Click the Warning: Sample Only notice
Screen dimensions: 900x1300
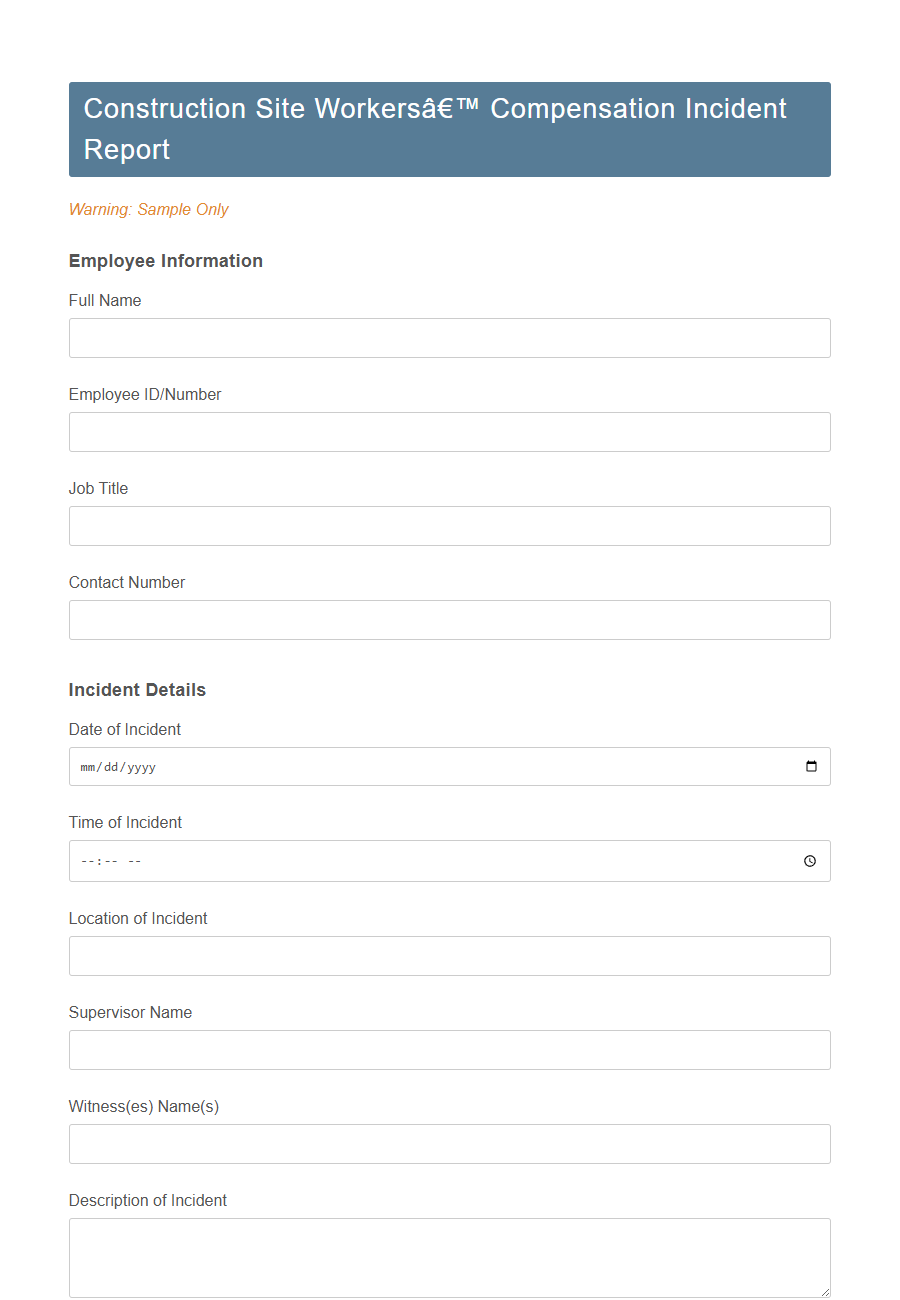[x=148, y=209]
